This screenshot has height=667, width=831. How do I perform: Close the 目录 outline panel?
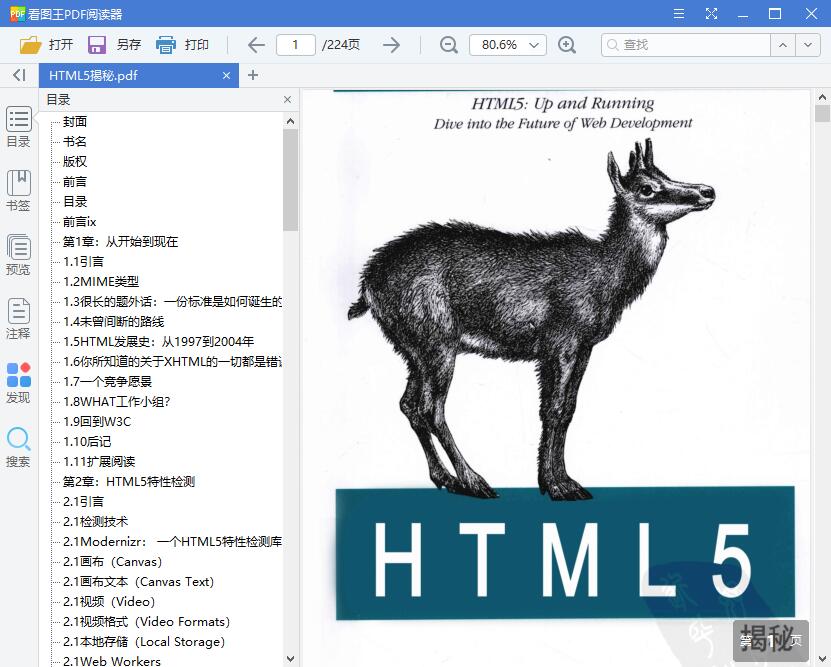coord(287,100)
